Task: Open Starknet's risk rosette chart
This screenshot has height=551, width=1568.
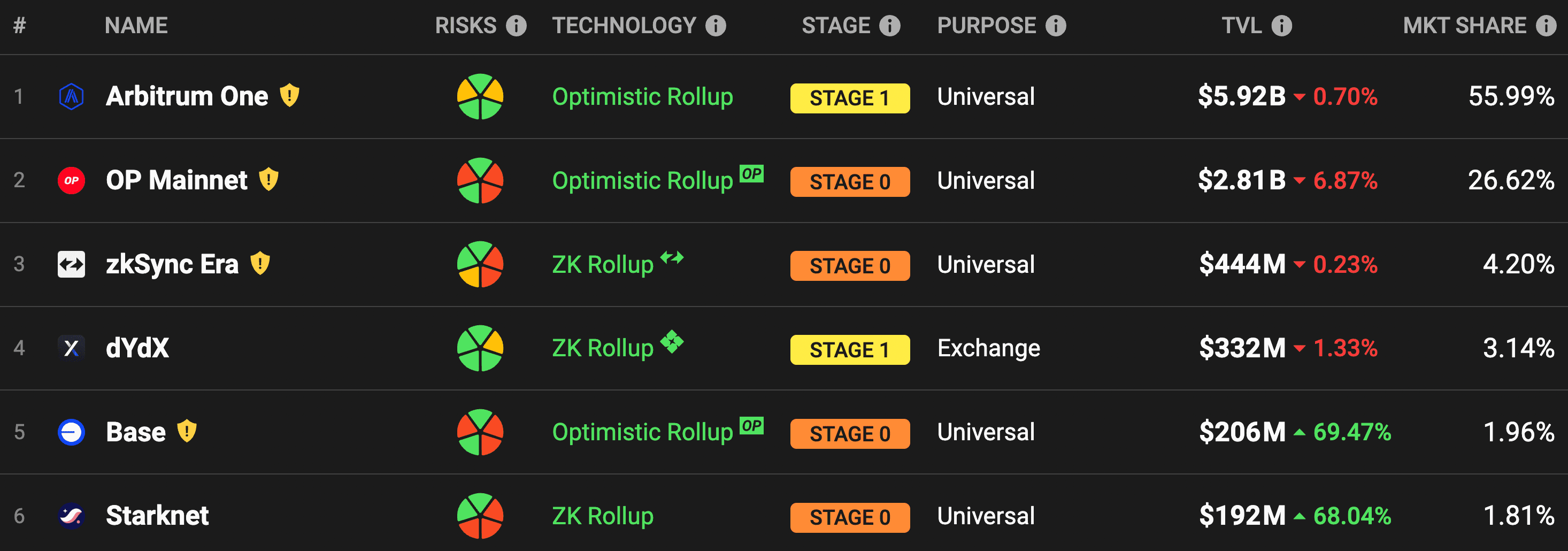Action: coord(480,516)
